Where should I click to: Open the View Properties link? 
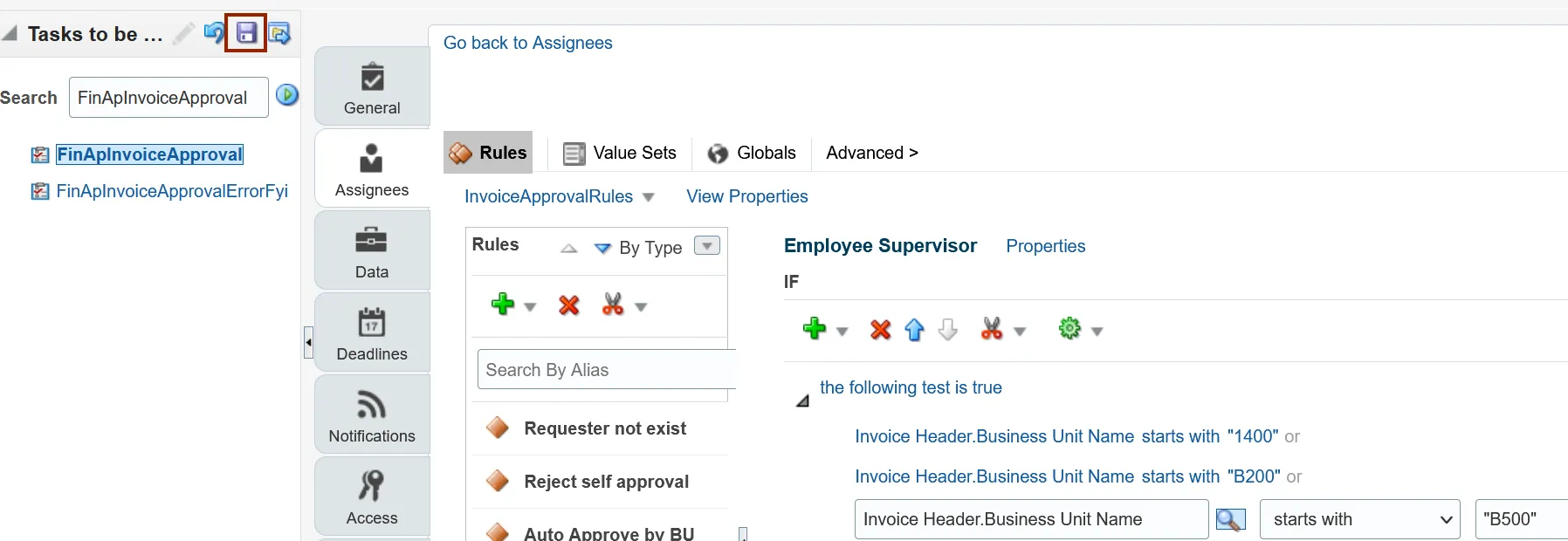click(746, 196)
